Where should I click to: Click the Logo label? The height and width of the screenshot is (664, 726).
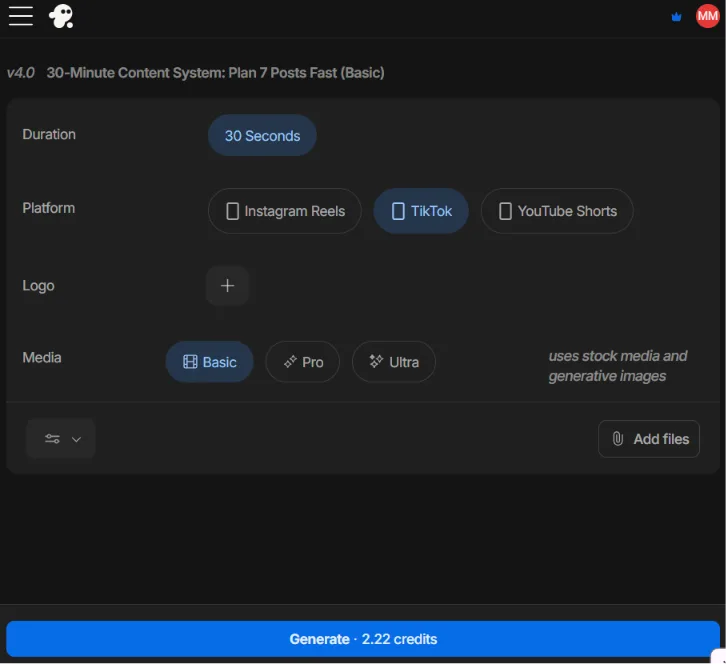38,286
